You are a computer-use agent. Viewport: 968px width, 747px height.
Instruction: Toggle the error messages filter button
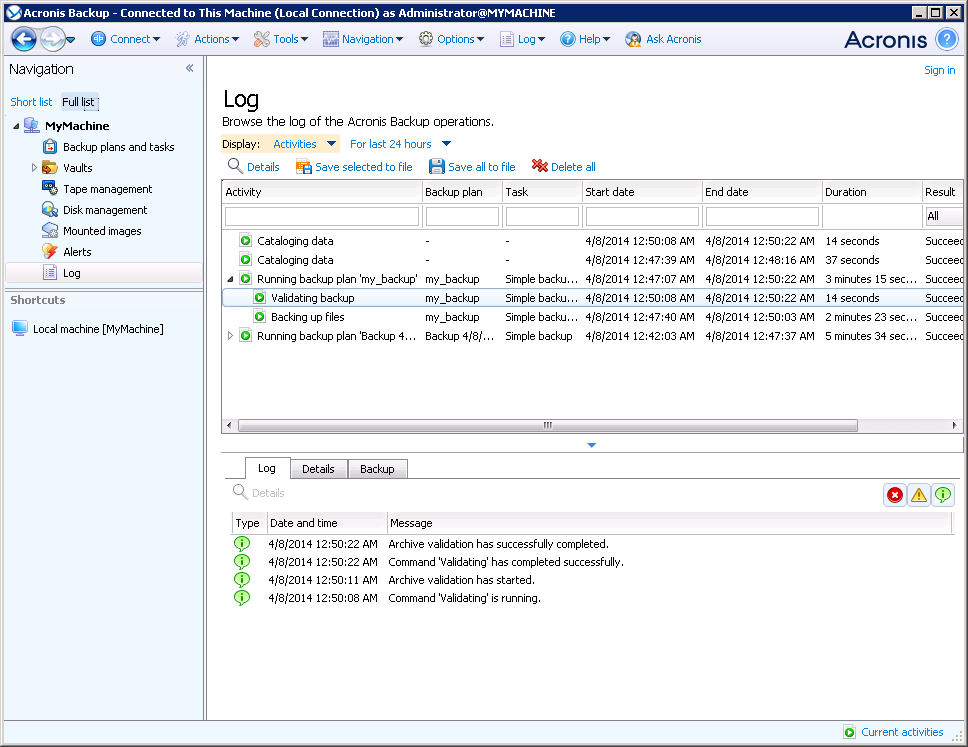[x=895, y=494]
